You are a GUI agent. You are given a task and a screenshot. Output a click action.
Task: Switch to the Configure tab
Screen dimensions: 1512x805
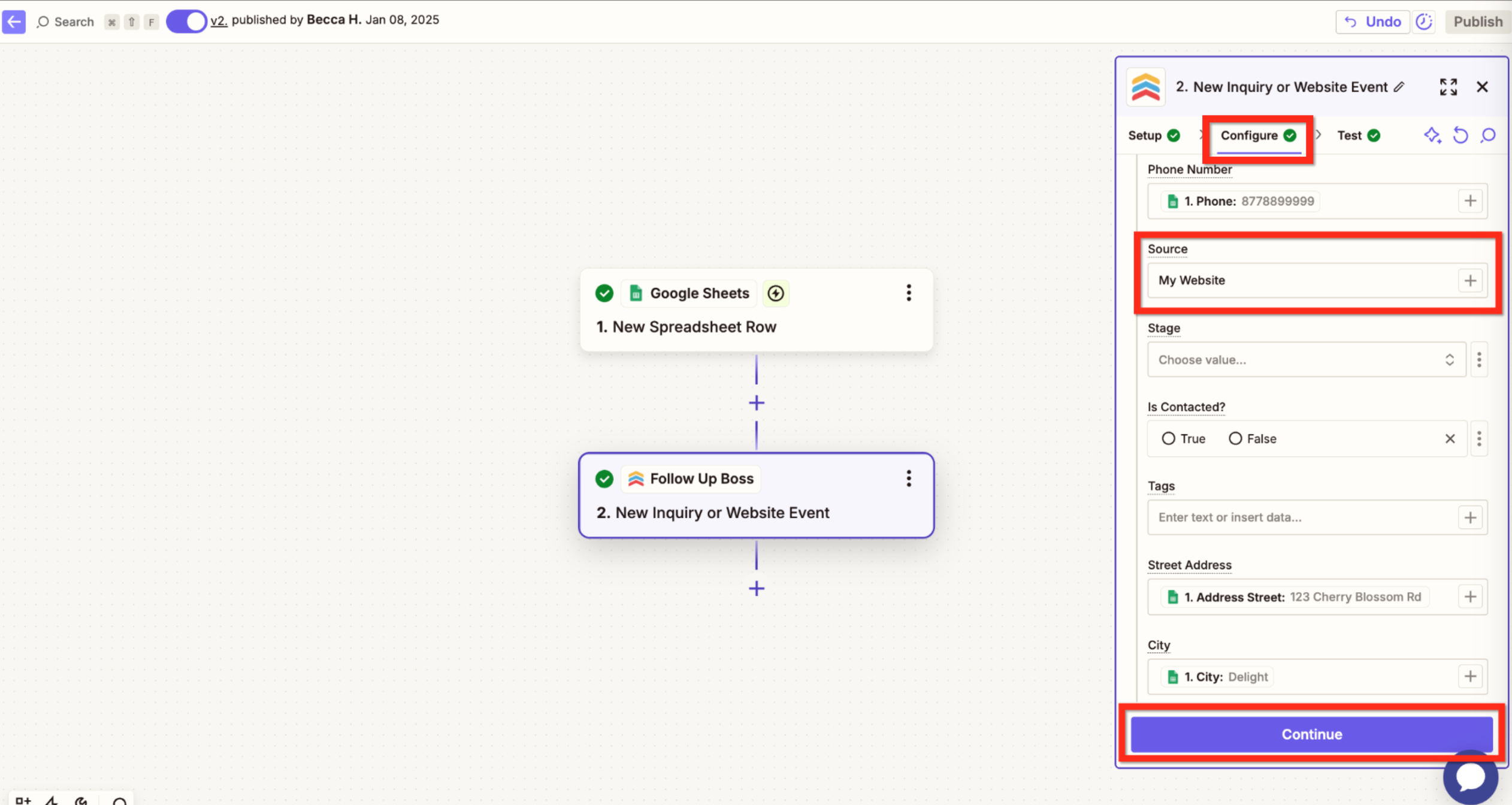click(1259, 135)
